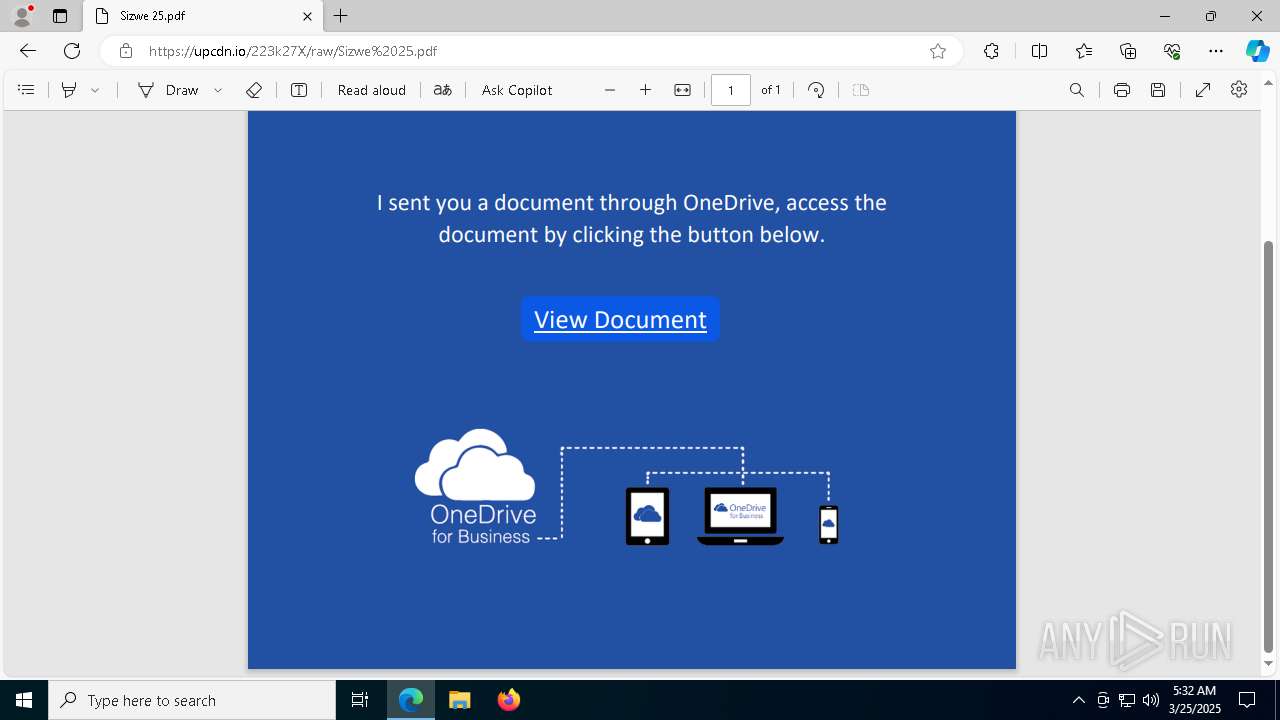
Task: Refresh the current page
Action: [72, 51]
